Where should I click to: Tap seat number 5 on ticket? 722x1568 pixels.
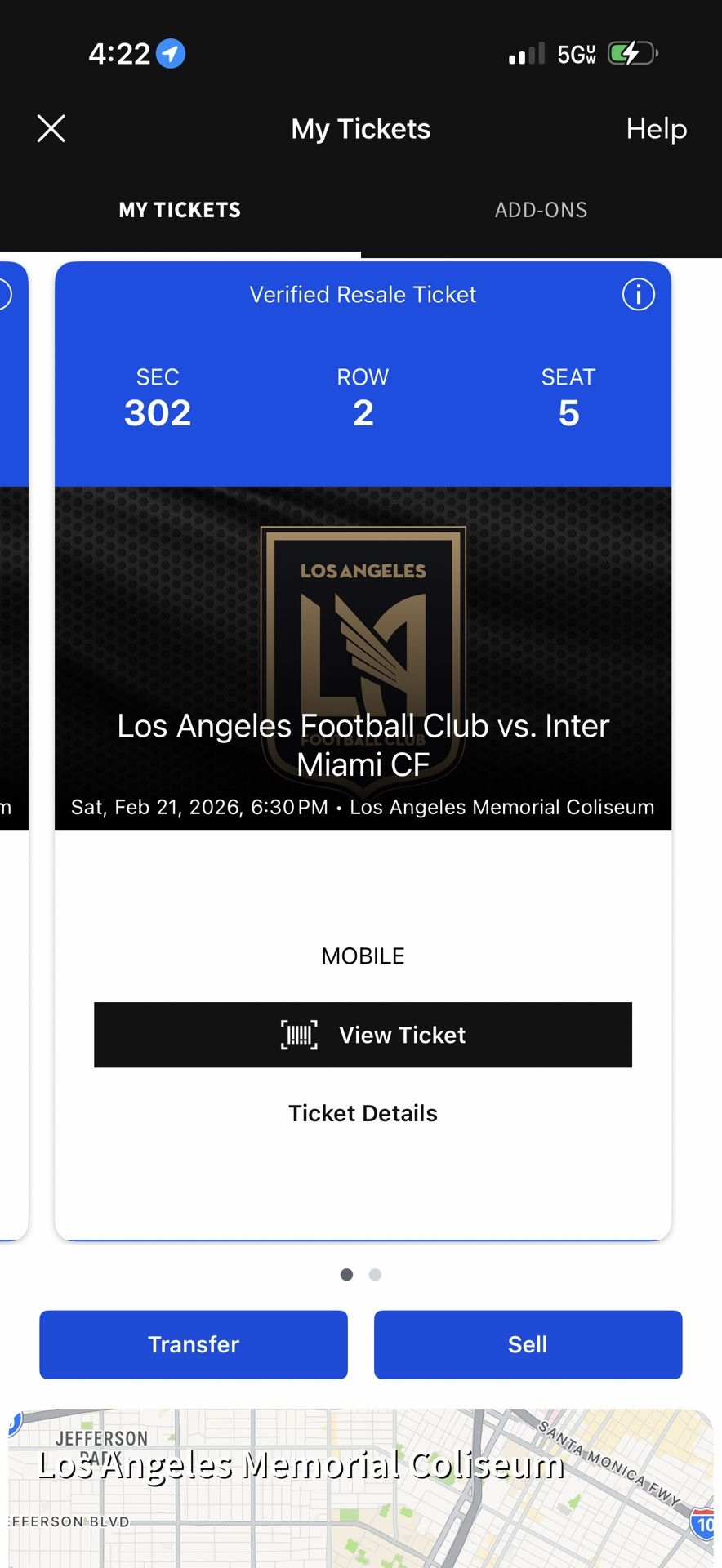pyautogui.click(x=568, y=413)
